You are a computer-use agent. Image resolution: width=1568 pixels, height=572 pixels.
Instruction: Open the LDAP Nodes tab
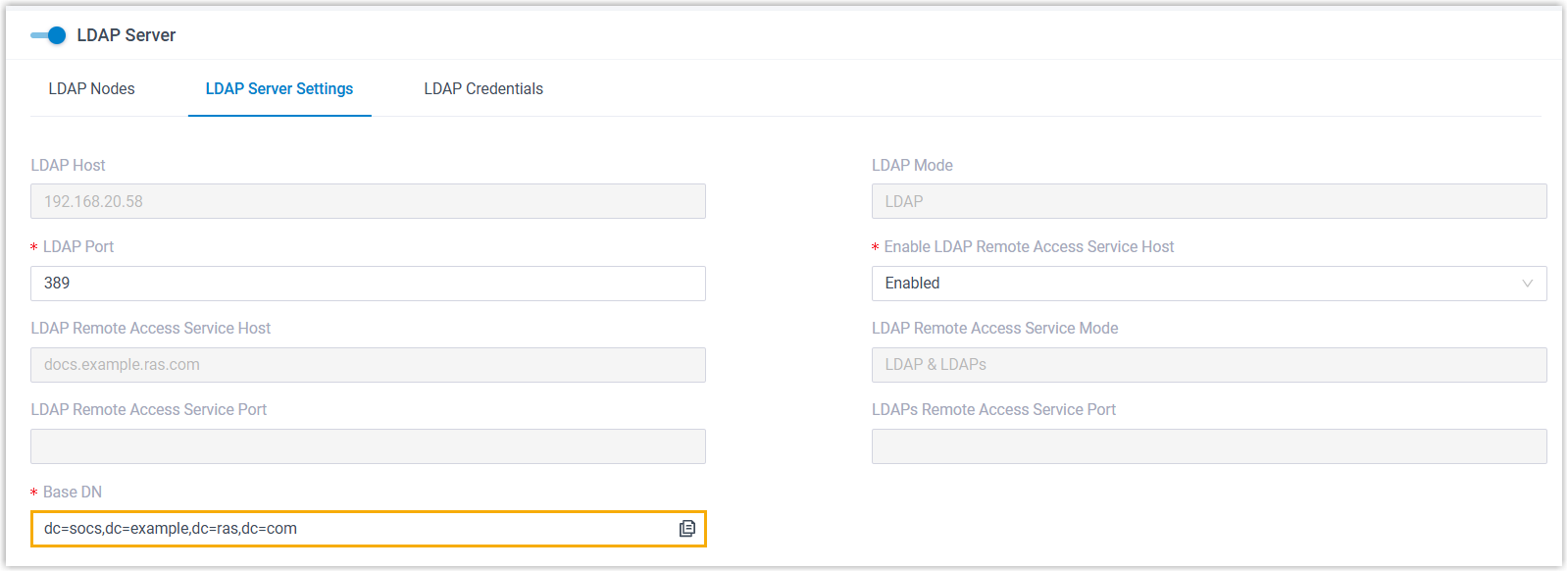[91, 89]
